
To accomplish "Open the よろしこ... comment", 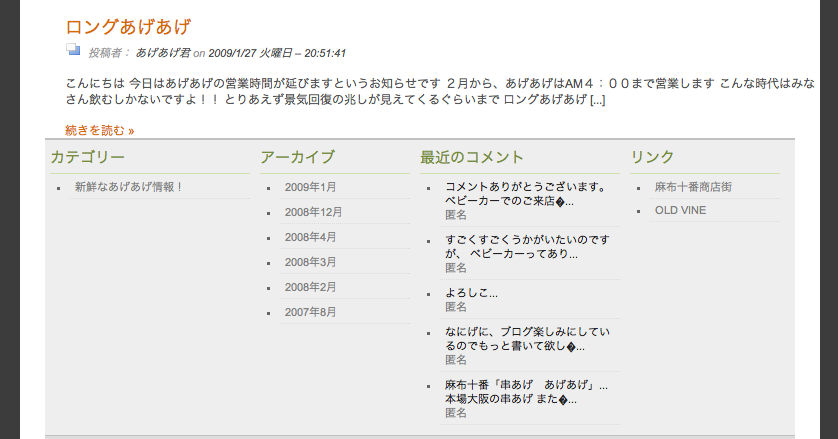I will pos(471,293).
